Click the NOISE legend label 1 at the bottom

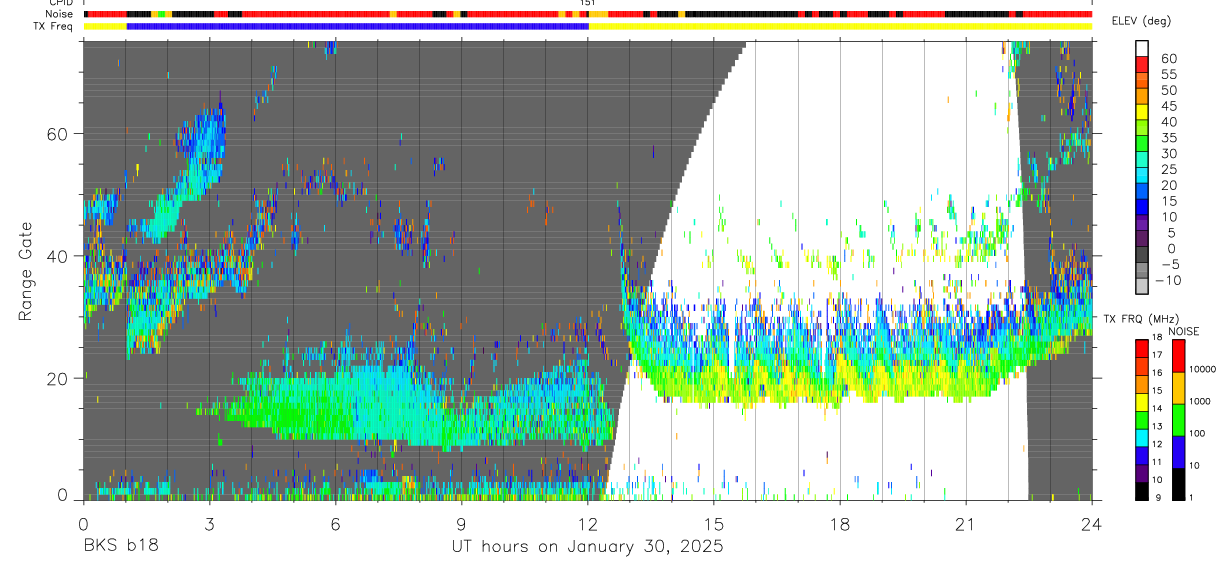1193,497
